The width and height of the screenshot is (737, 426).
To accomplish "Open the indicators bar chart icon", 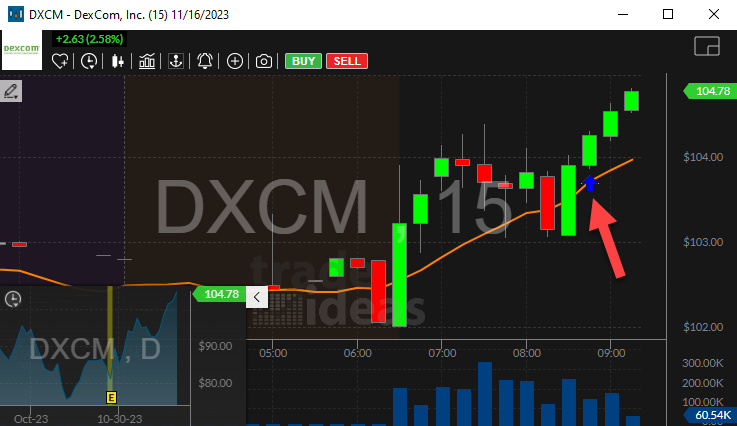I will click(147, 61).
